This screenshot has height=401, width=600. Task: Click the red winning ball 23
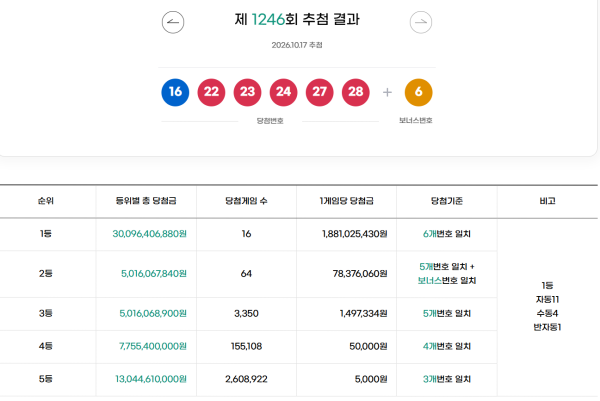248,92
